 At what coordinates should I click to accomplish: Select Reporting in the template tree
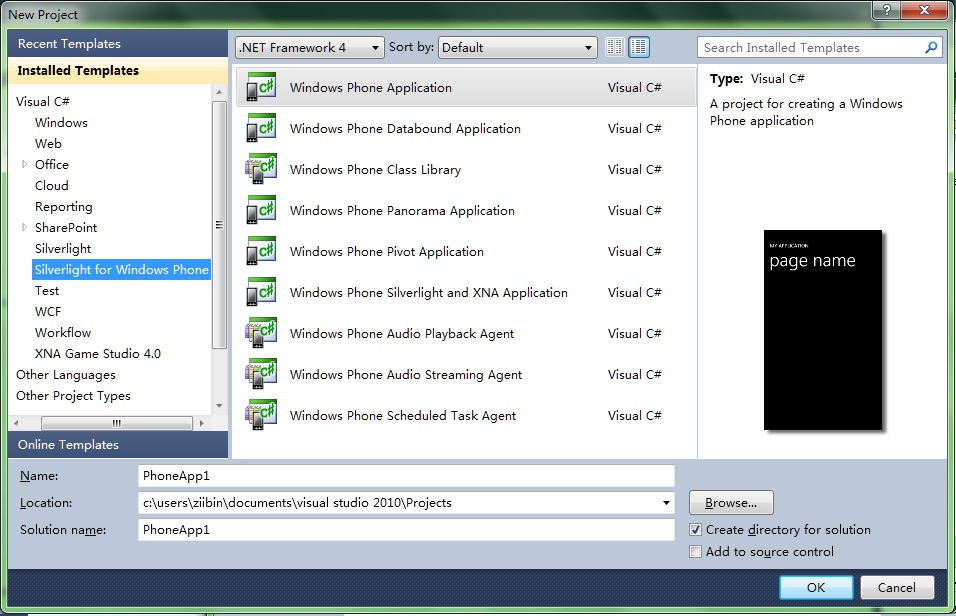tap(63, 206)
